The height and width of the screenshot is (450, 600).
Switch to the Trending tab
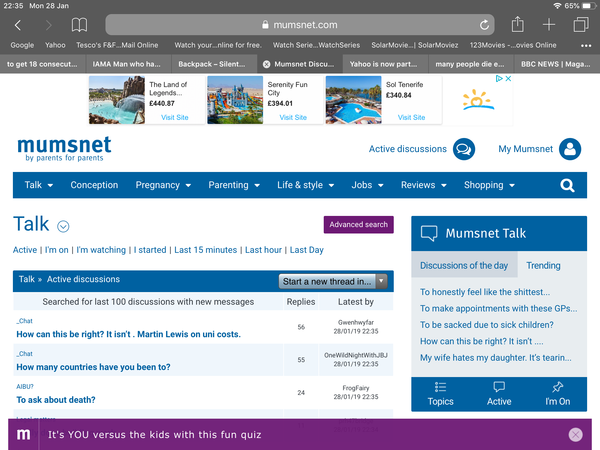543,265
